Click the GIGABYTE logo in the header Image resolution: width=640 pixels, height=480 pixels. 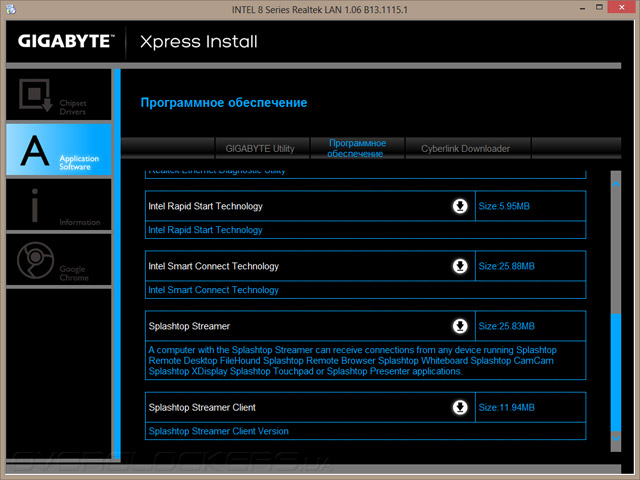[x=66, y=42]
